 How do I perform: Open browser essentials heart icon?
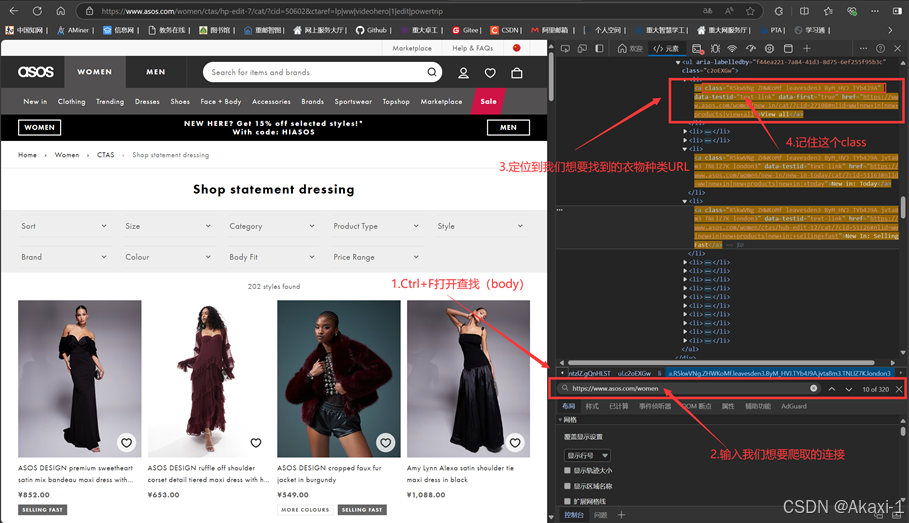pos(852,11)
